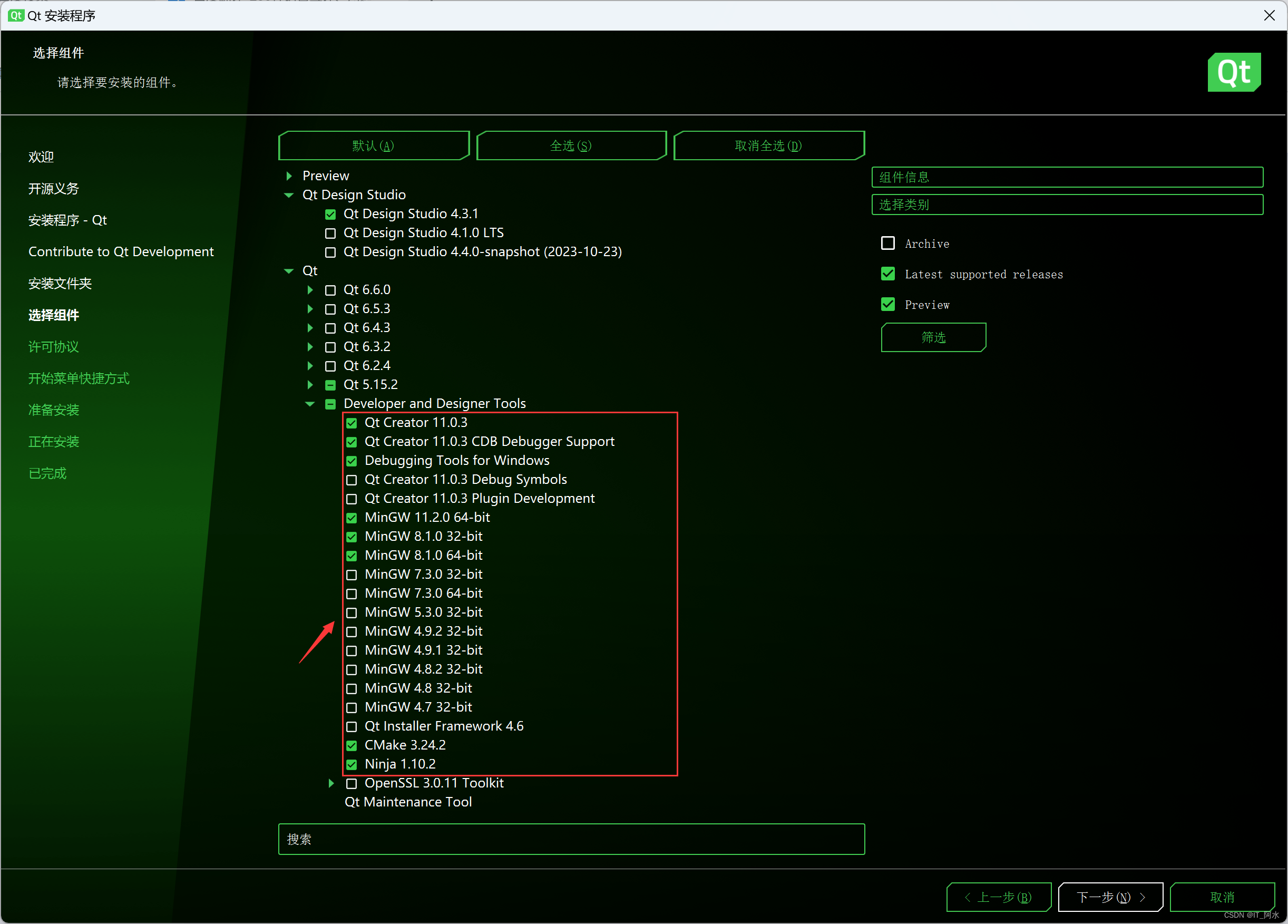Toggle the Qt 6.5.3 checkbox
Viewport: 1288px width, 924px height.
(330, 309)
